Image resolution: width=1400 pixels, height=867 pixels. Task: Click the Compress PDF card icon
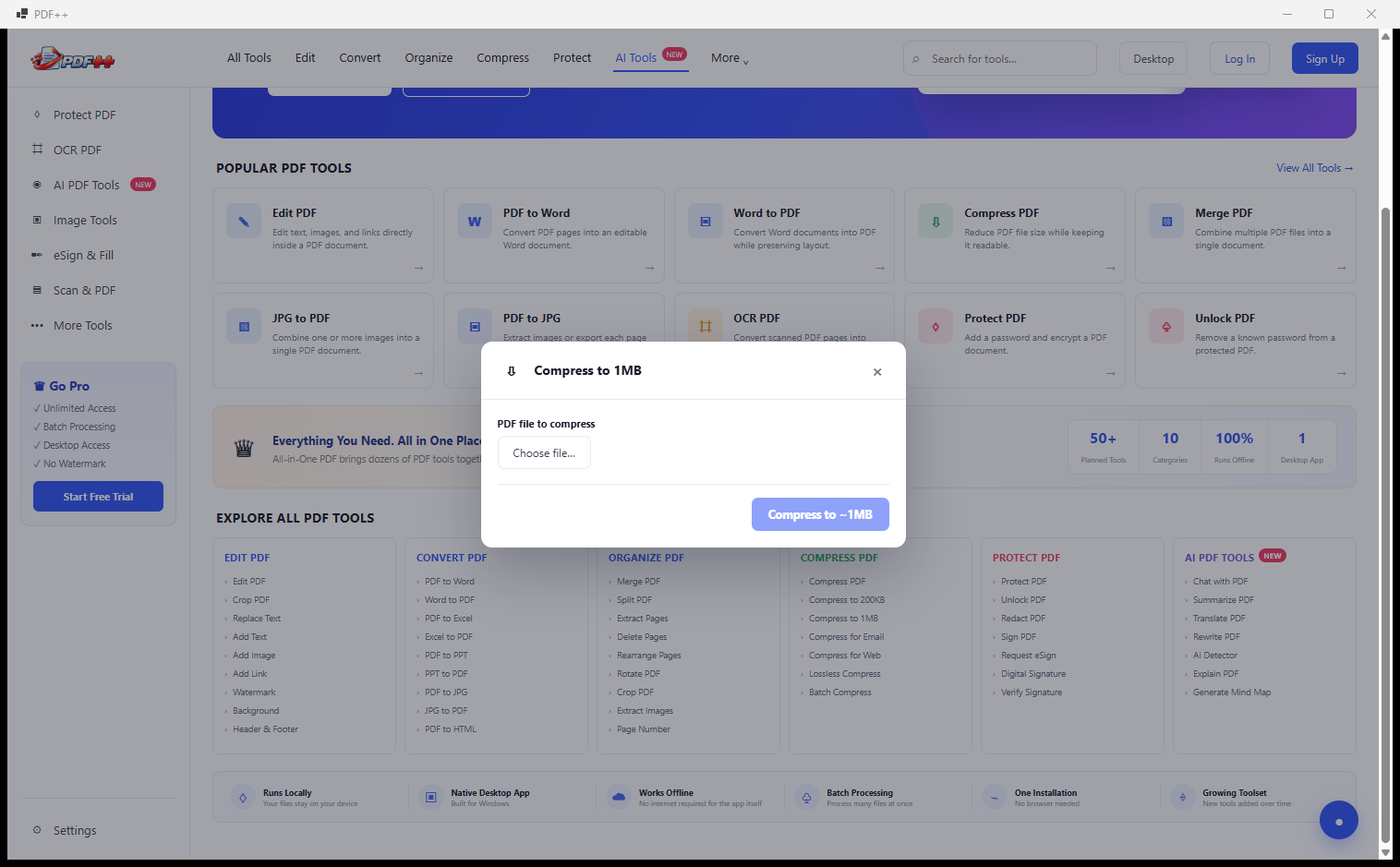click(x=935, y=222)
